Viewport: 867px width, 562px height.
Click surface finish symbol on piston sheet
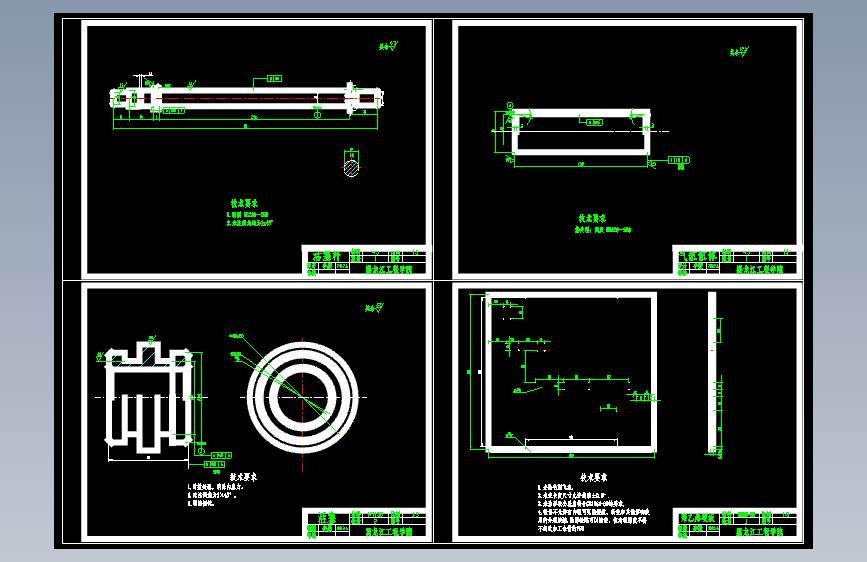click(374, 308)
